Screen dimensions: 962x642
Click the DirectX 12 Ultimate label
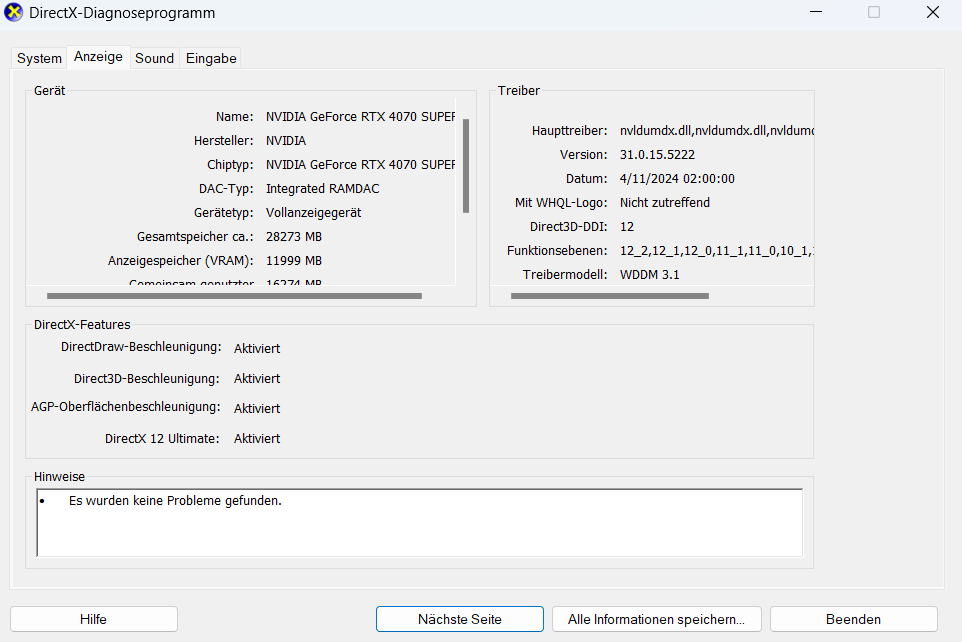(x=162, y=439)
